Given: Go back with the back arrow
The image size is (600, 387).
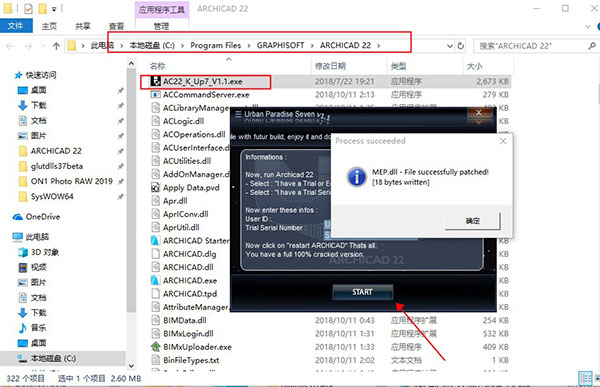Looking at the screenshot, I should pos(10,46).
